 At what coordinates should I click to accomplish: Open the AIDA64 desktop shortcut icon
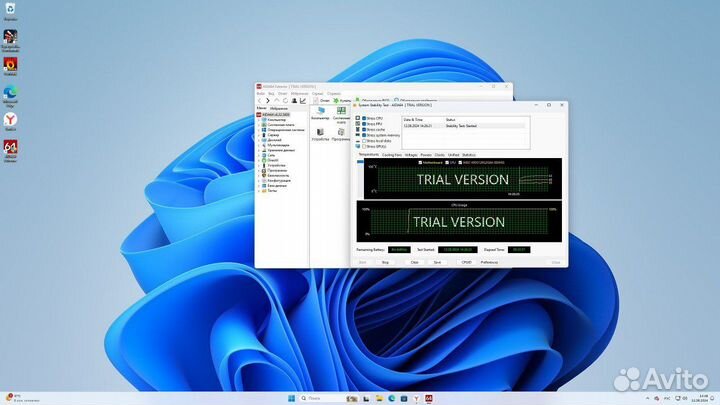point(10,147)
